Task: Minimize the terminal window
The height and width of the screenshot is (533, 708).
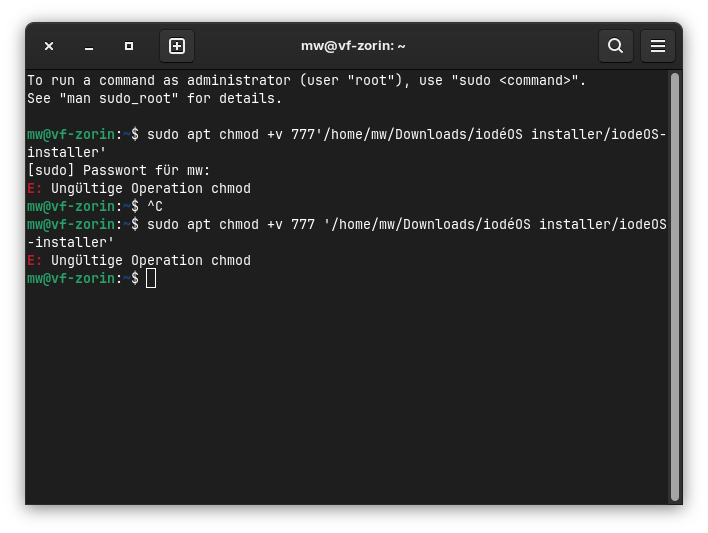Action: 89,46
